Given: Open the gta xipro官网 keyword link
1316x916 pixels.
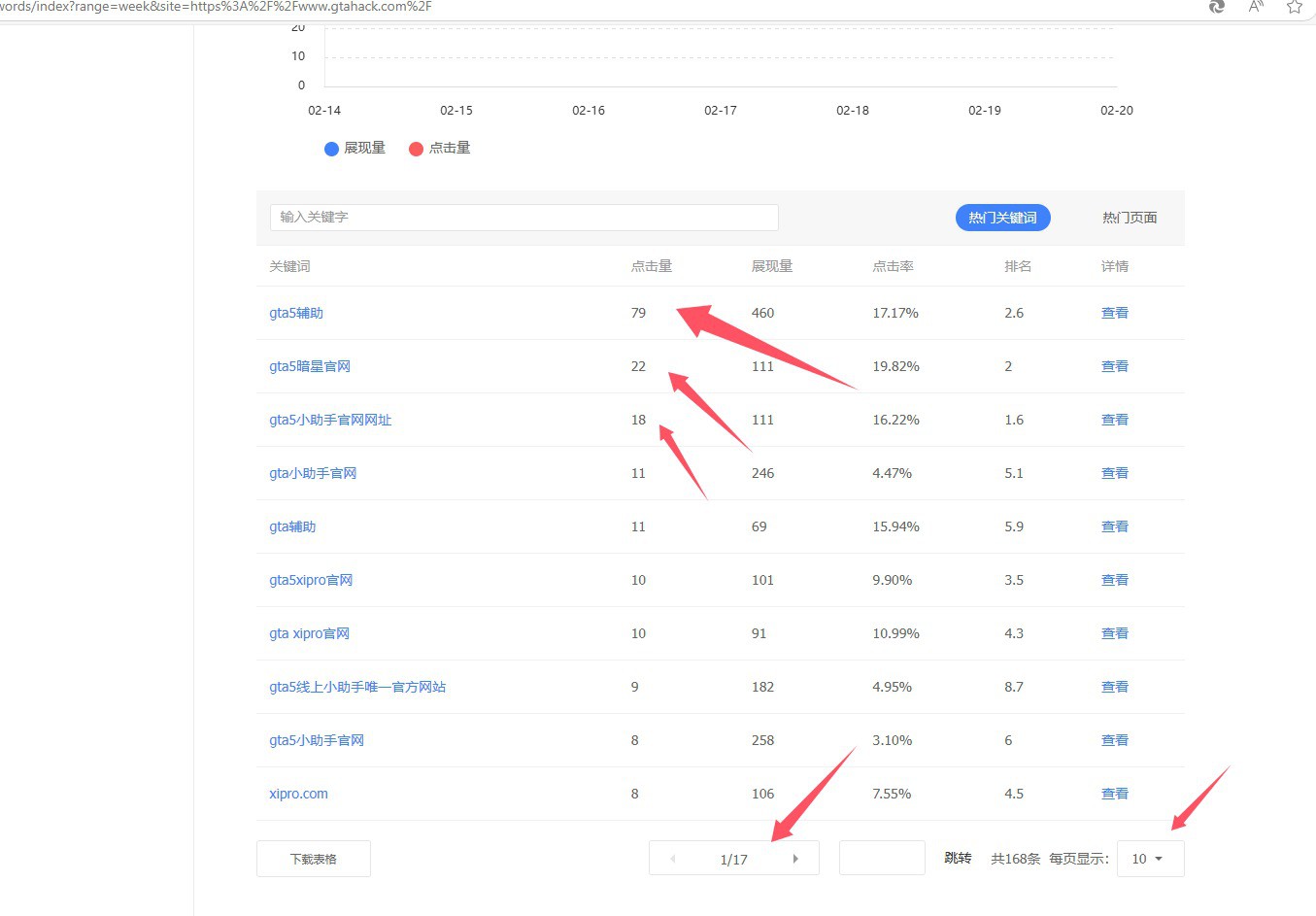Looking at the screenshot, I should pyautogui.click(x=309, y=633).
